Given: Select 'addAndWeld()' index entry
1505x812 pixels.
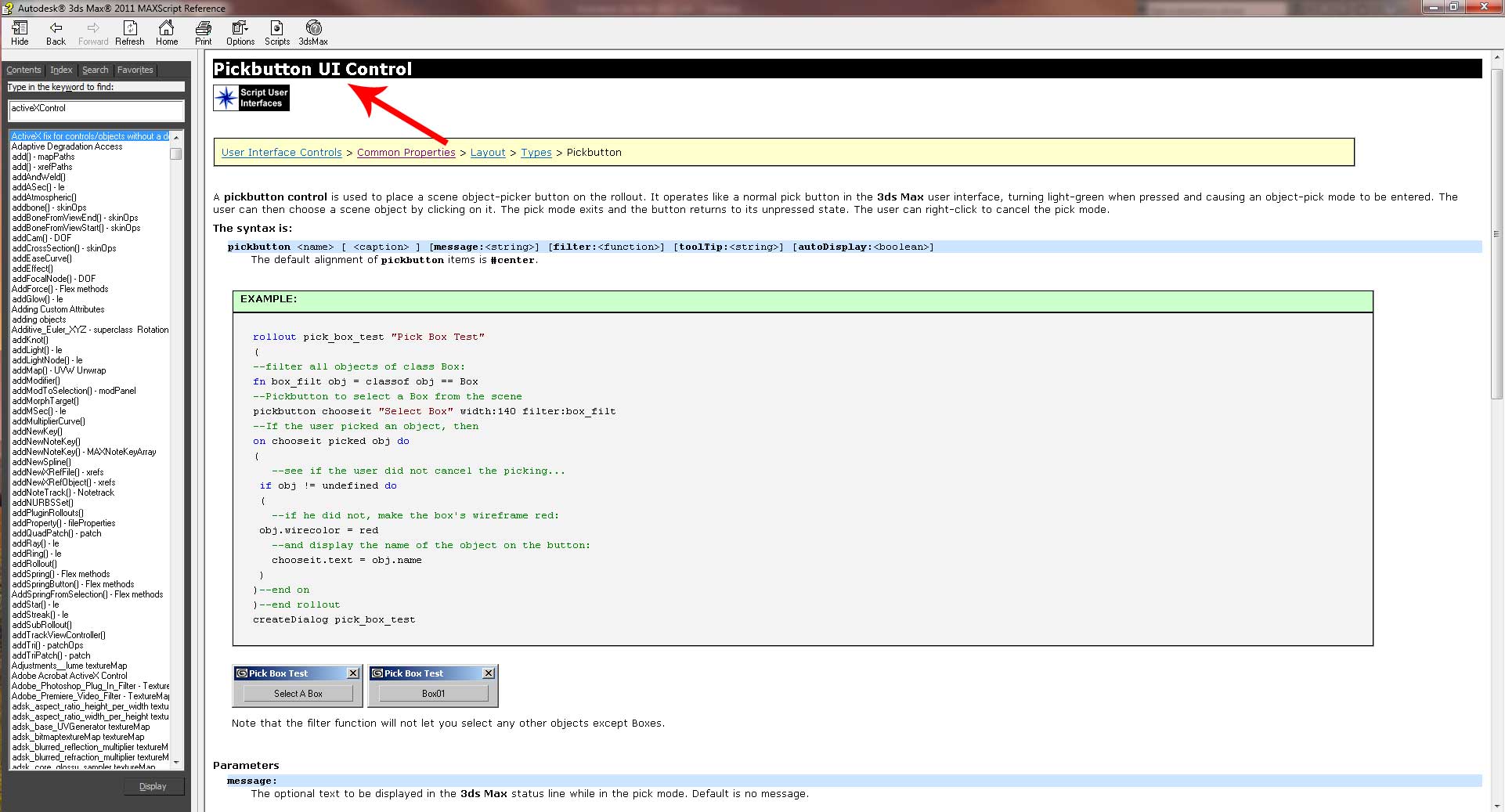Looking at the screenshot, I should coord(38,177).
